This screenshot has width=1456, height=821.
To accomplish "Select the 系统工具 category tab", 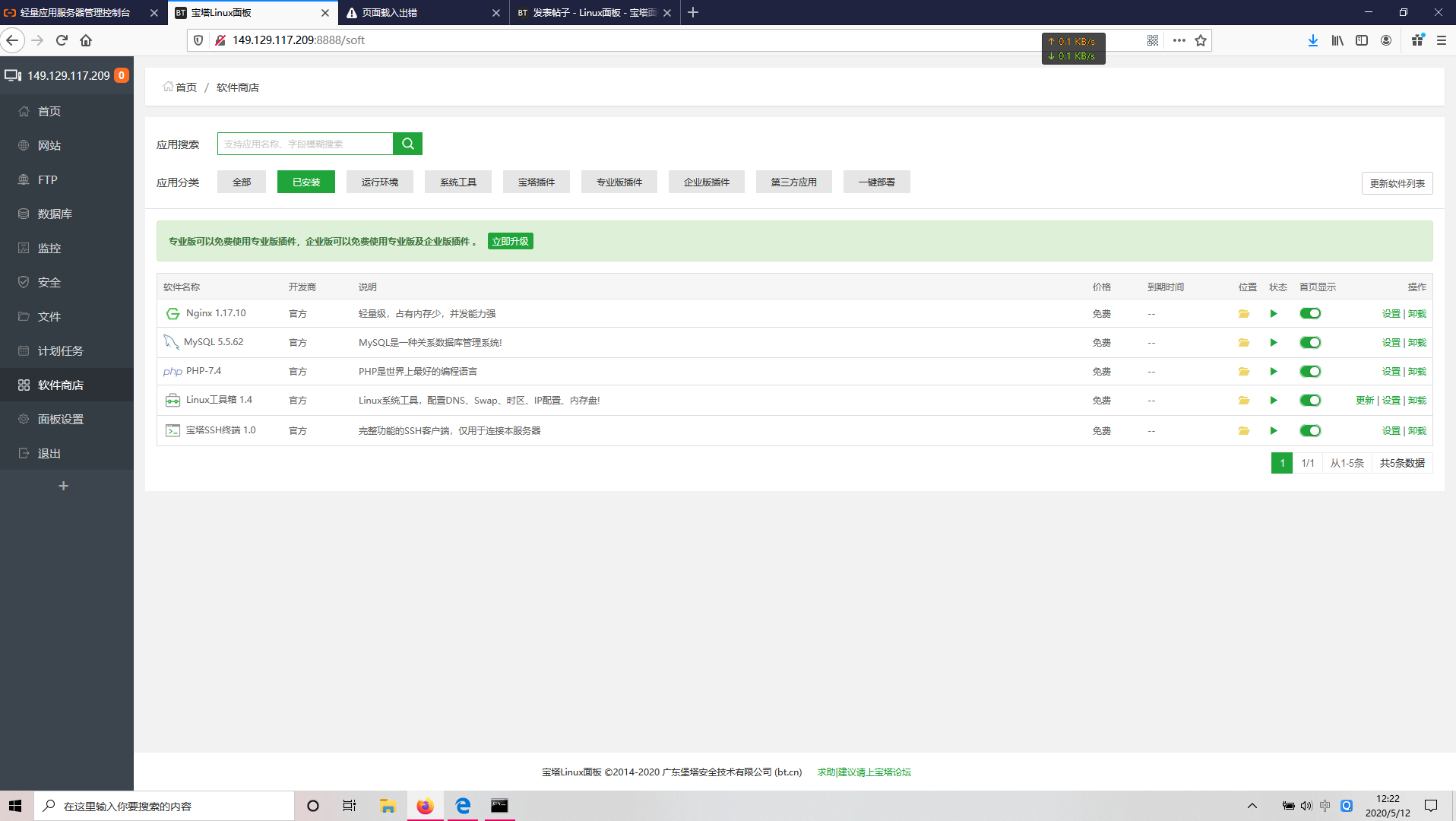I will click(x=458, y=182).
